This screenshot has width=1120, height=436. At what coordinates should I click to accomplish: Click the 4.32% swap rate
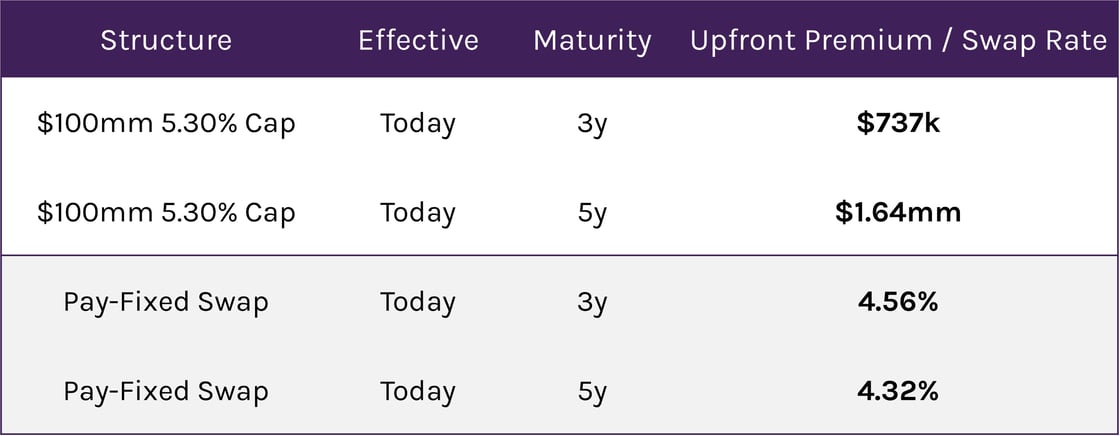898,391
